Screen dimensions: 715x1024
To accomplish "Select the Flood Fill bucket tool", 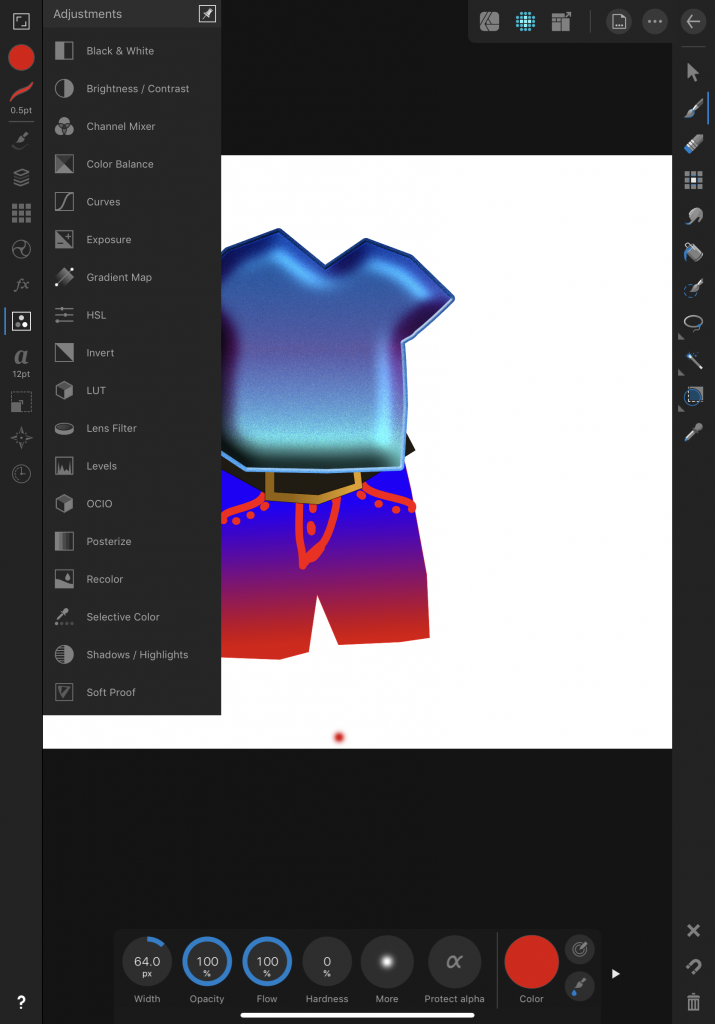I will (693, 251).
